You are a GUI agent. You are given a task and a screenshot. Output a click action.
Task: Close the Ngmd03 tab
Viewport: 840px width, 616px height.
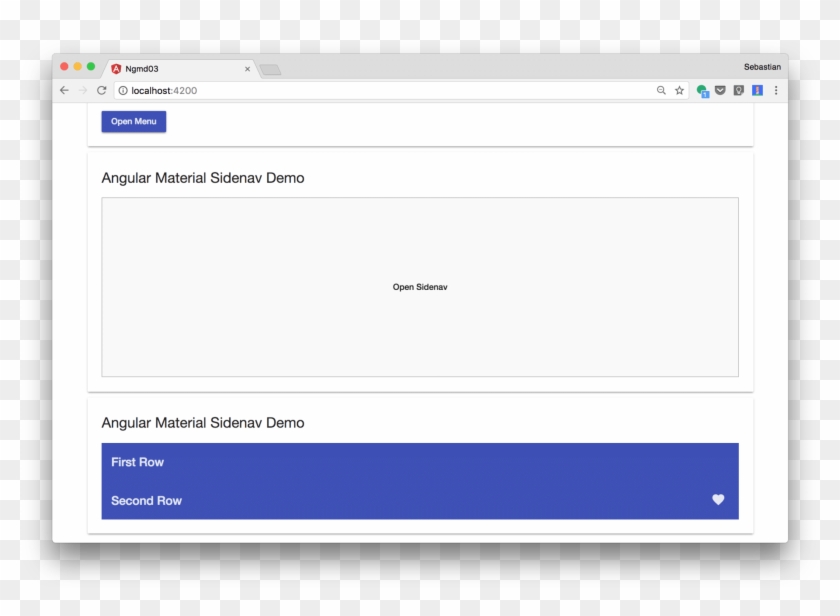[x=247, y=69]
